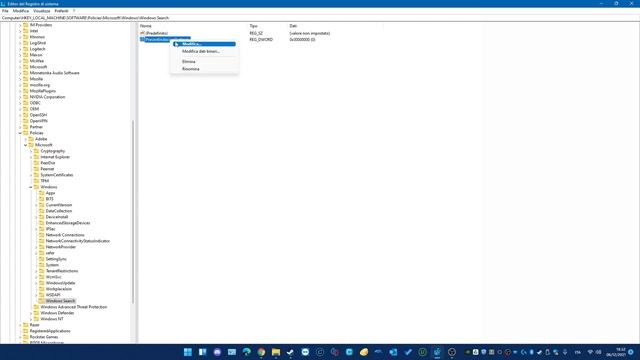Expand the Internet Explorer key
Viewport: 640px width, 360px height.
31,157
